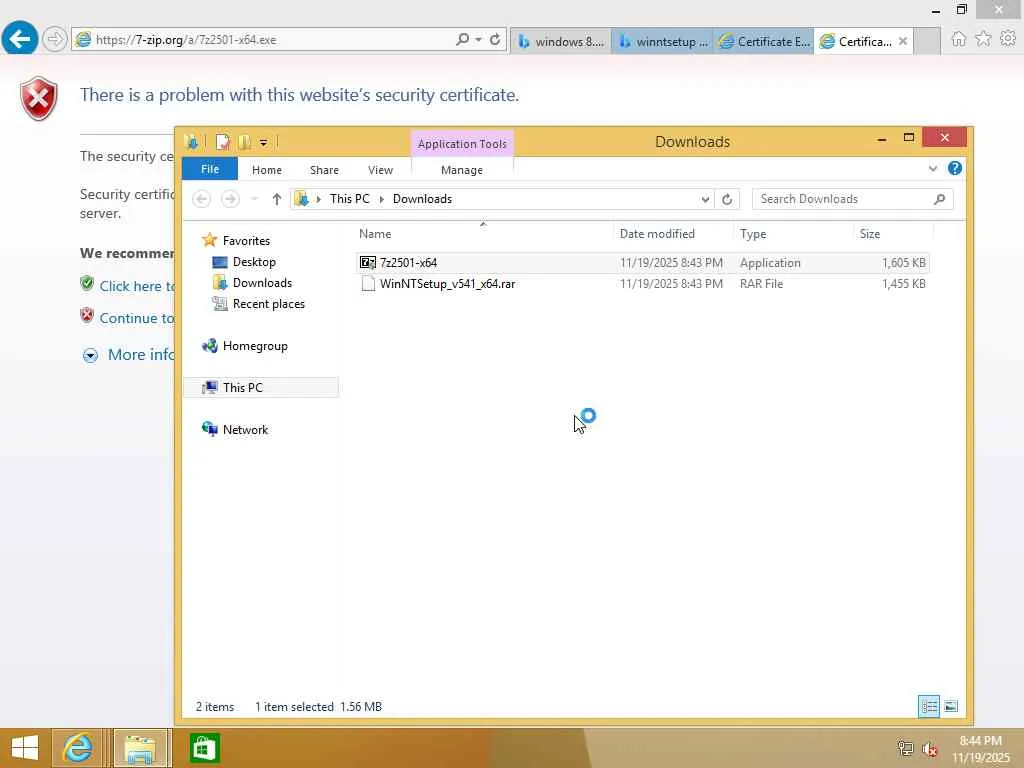Click the red shield certificate error icon
This screenshot has width=1024, height=768.
pyautogui.click(x=39, y=99)
